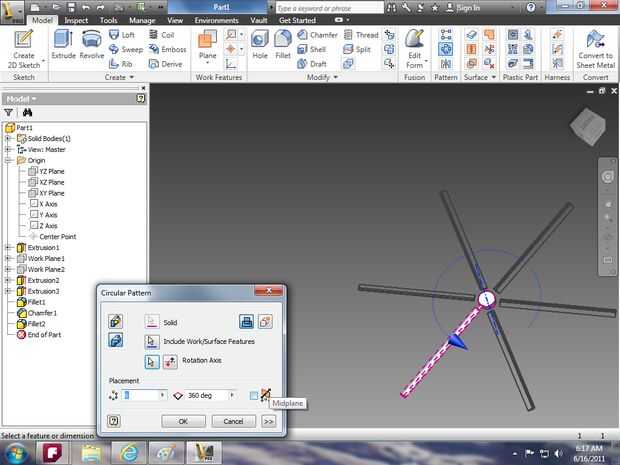
Task: Open the browser filter icon
Action: (8, 113)
